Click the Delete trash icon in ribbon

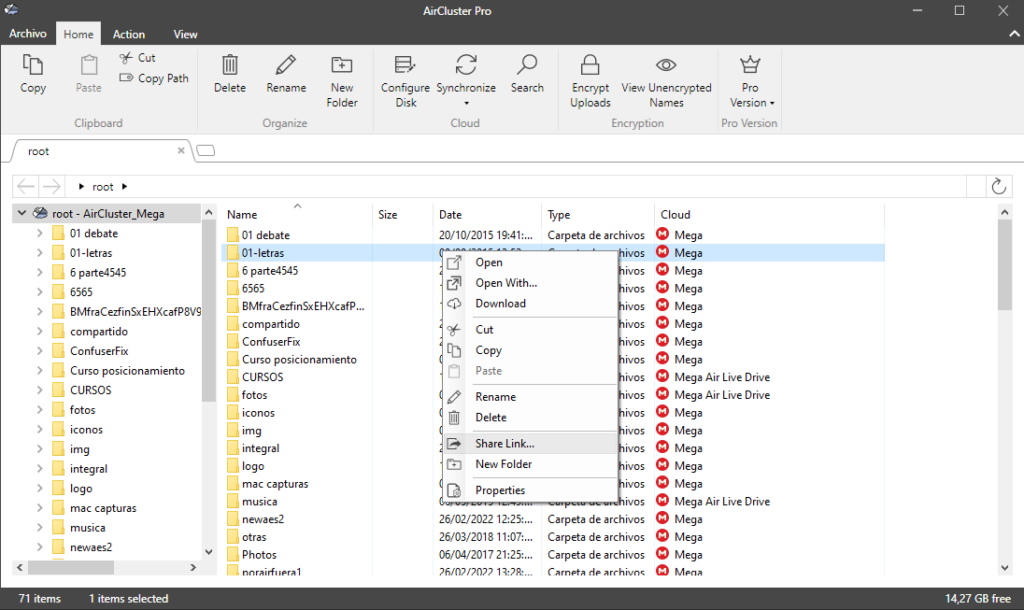[230, 65]
